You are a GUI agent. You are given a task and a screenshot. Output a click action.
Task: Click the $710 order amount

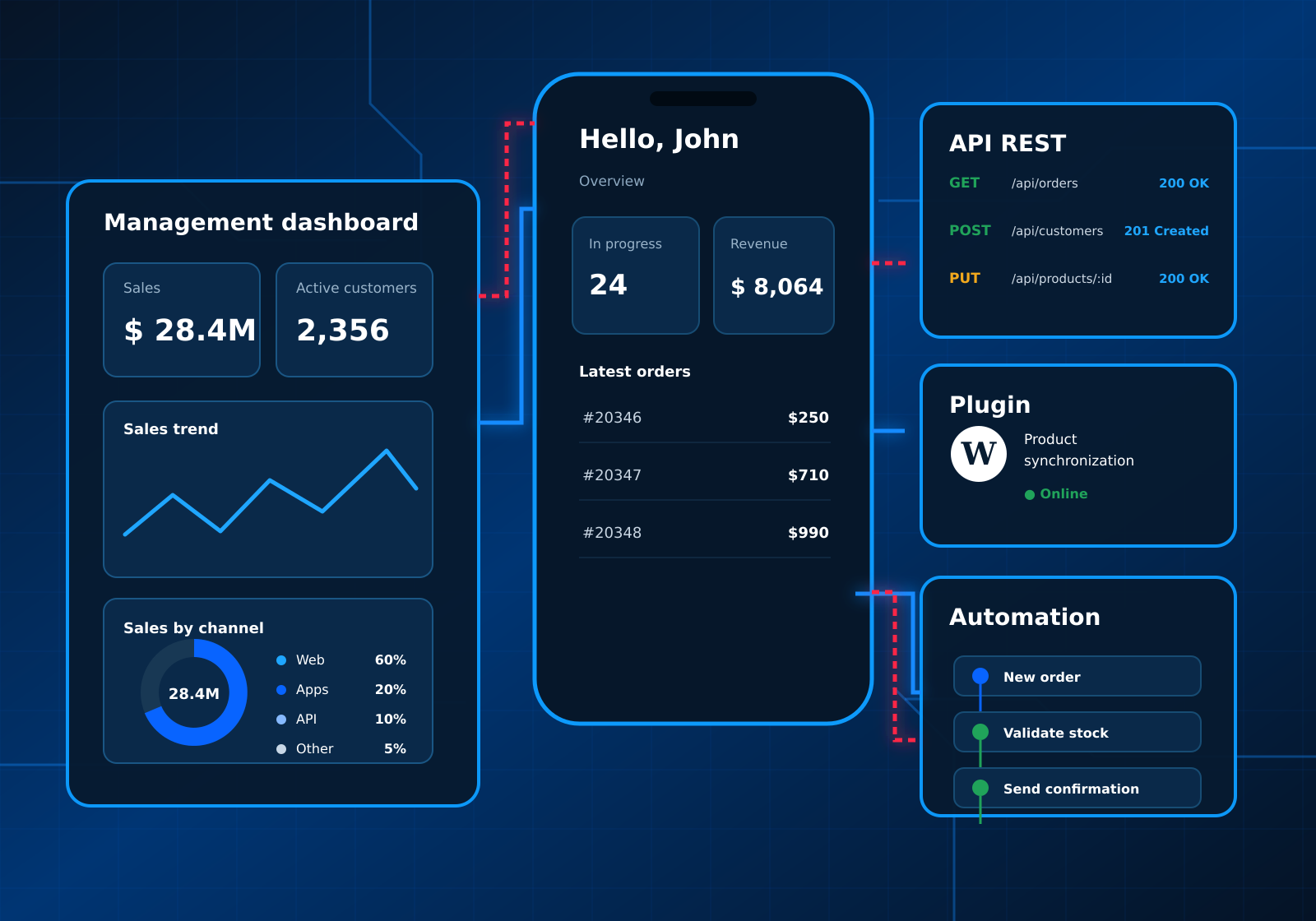pos(809,475)
